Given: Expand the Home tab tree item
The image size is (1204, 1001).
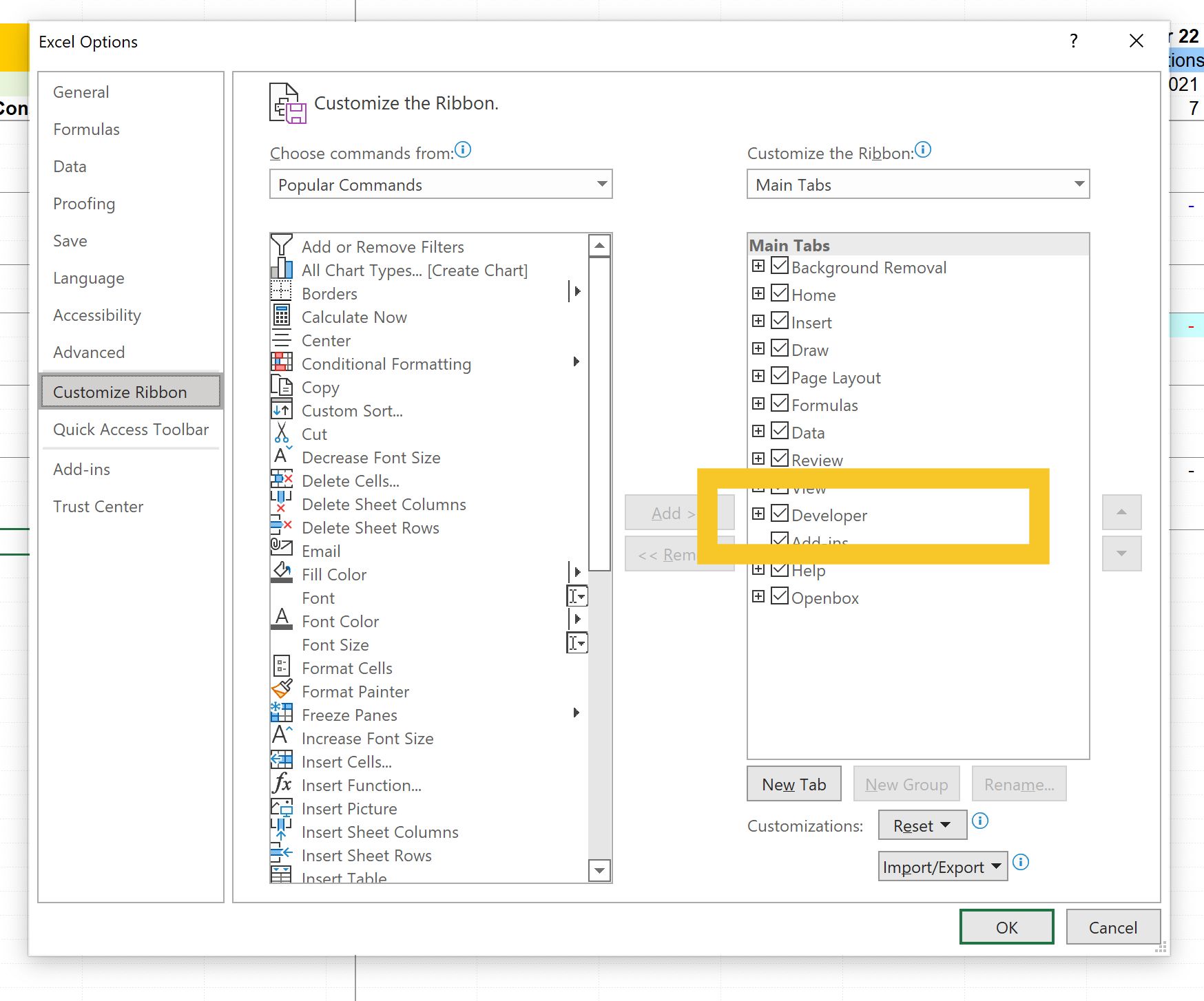Looking at the screenshot, I should coord(758,293).
